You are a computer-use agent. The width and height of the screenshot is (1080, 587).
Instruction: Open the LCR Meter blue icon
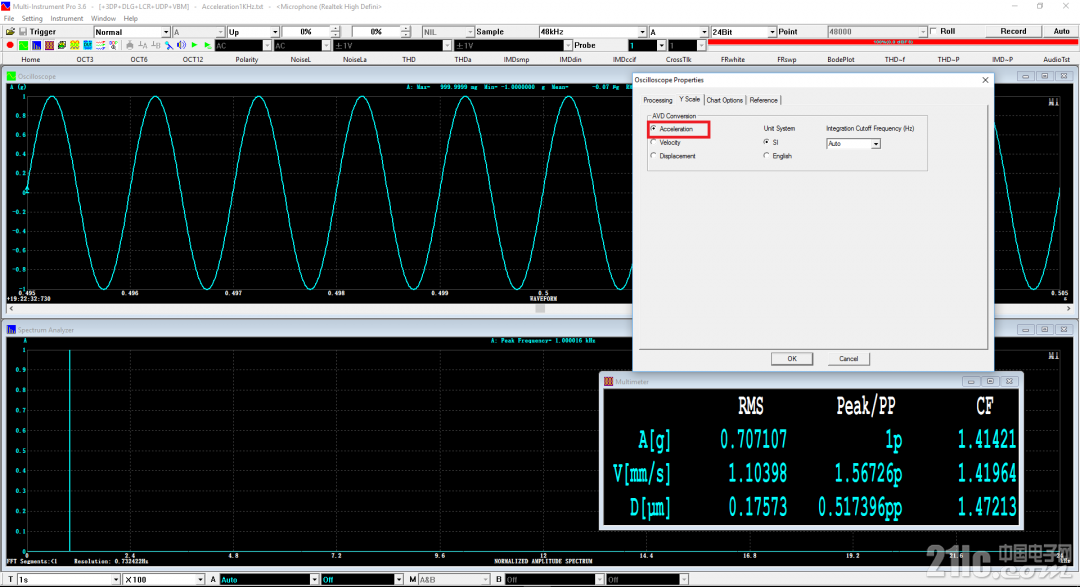tap(87, 45)
